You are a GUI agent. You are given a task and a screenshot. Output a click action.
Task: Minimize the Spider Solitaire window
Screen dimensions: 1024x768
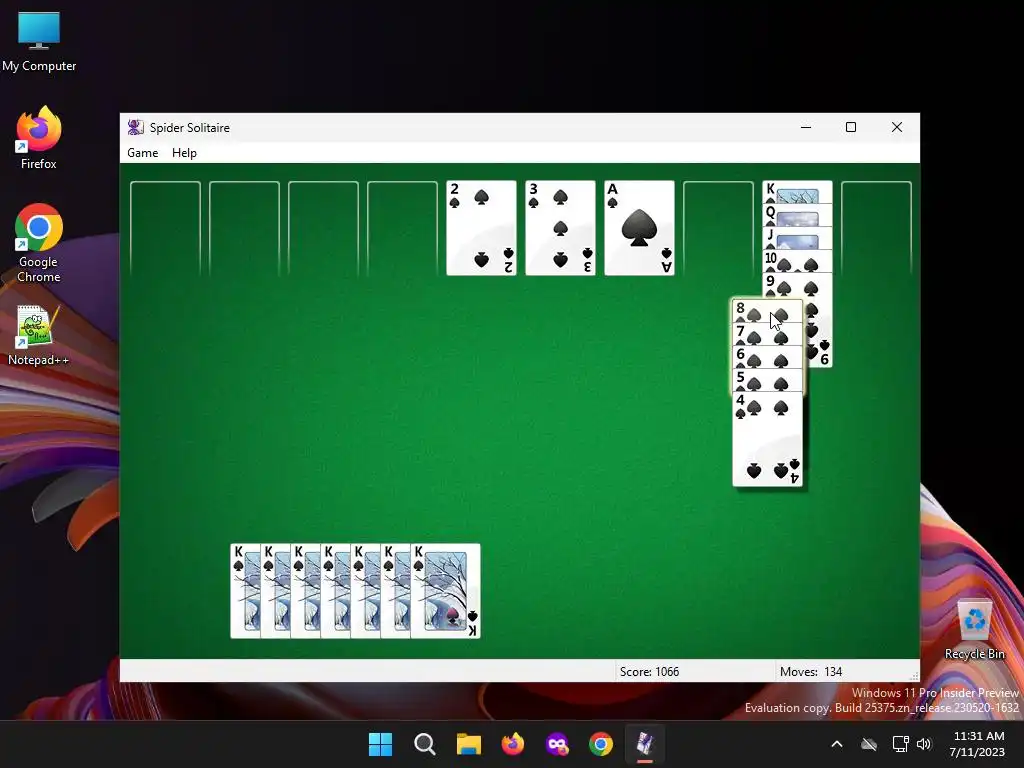click(806, 127)
